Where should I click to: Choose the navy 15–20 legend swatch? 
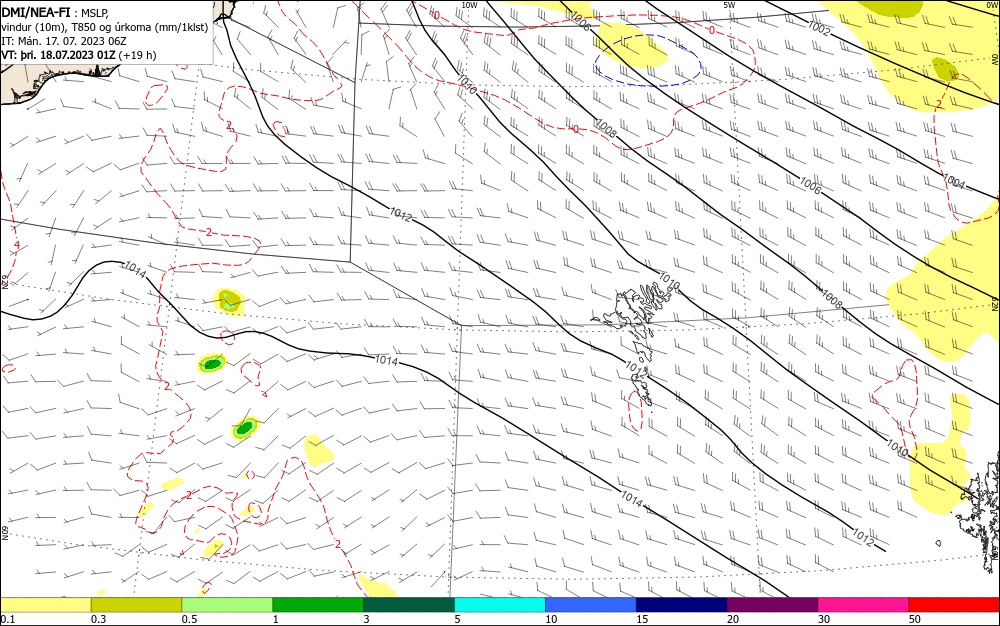coord(681,605)
